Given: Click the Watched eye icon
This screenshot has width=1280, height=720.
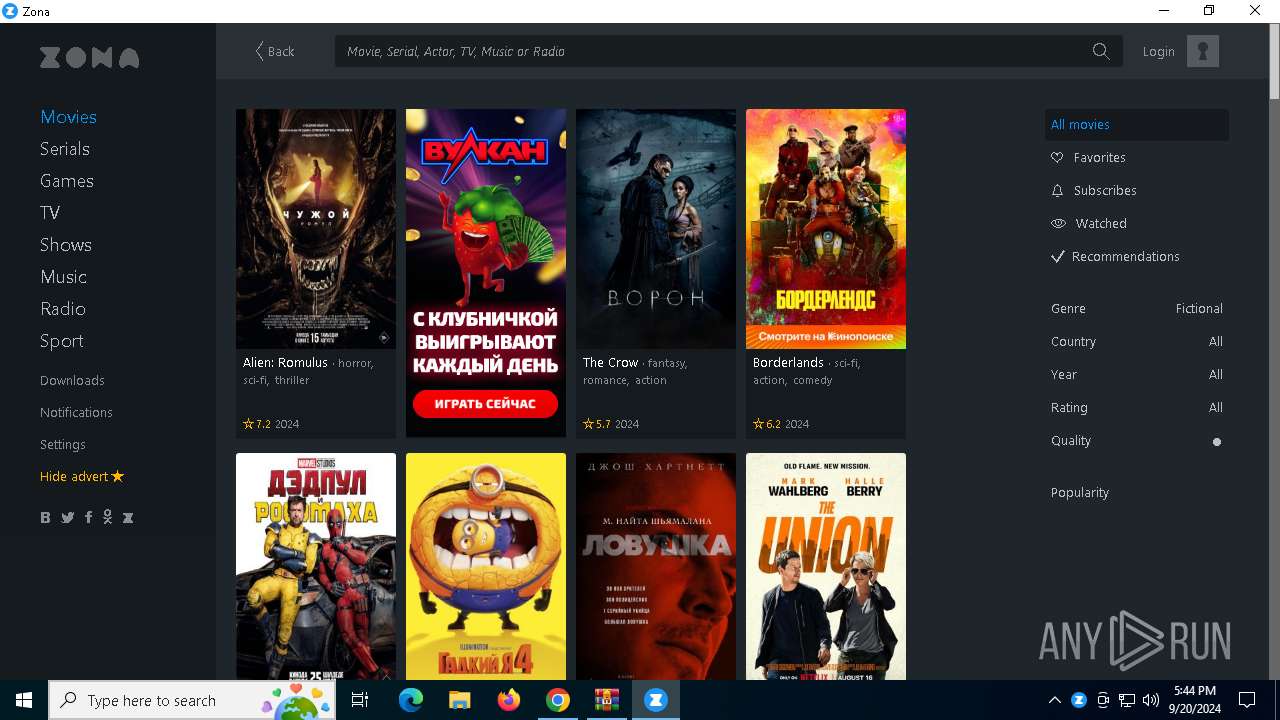Looking at the screenshot, I should click(x=1058, y=224).
